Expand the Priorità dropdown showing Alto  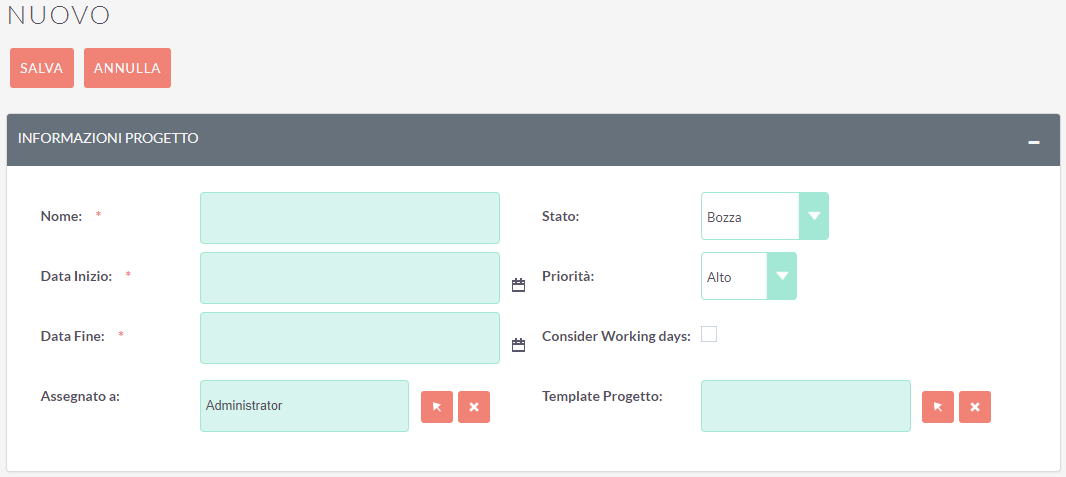[748, 276]
